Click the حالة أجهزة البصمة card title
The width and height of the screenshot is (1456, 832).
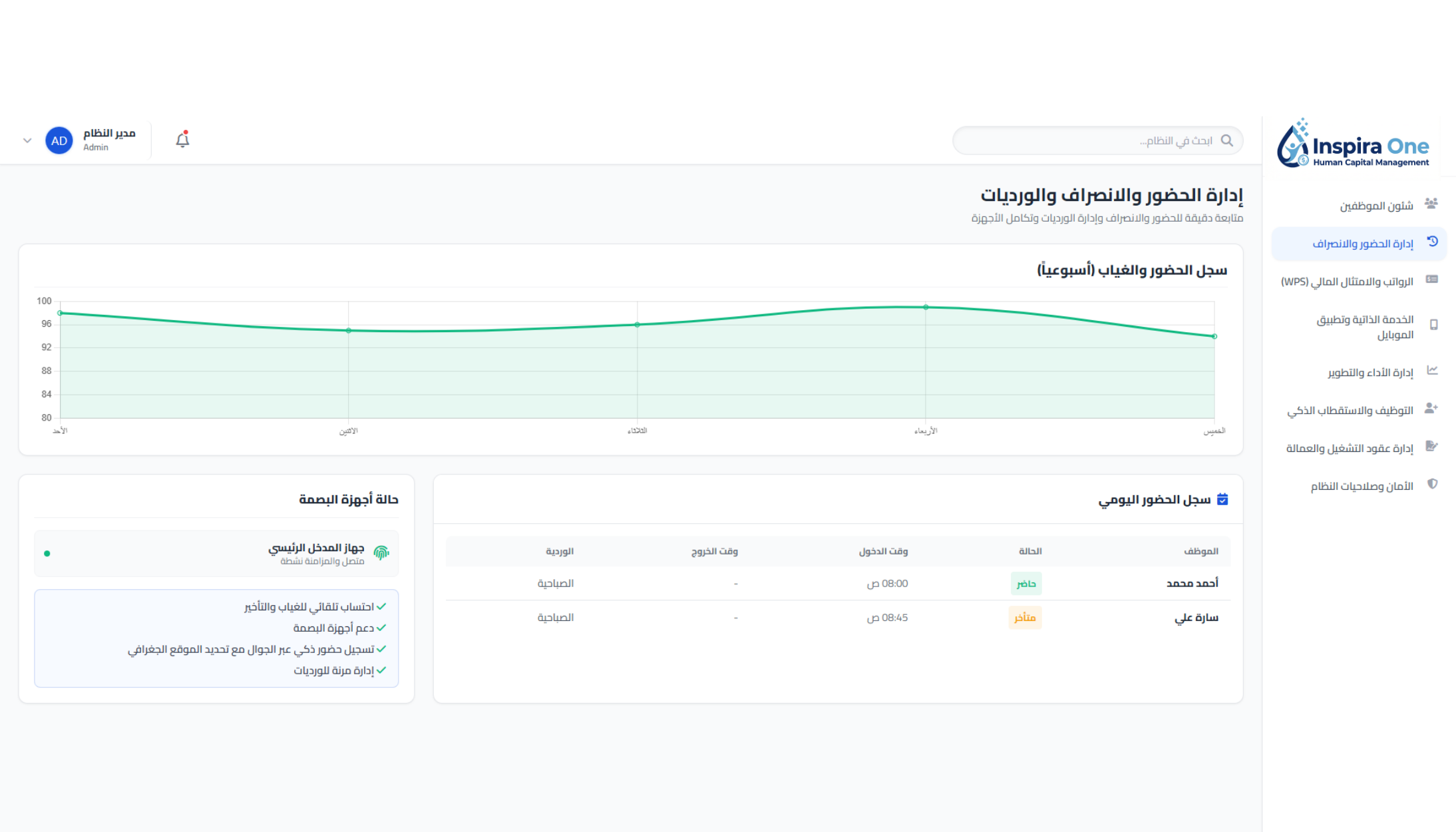click(349, 499)
